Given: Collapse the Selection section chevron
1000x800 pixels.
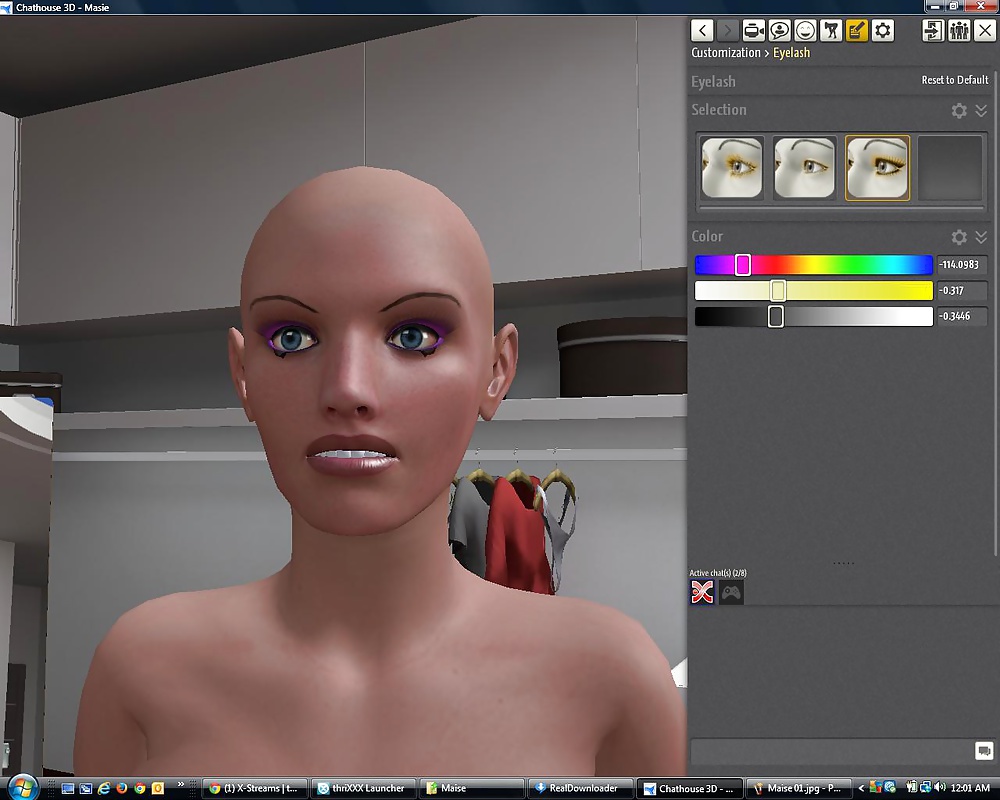Looking at the screenshot, I should pyautogui.click(x=981, y=110).
